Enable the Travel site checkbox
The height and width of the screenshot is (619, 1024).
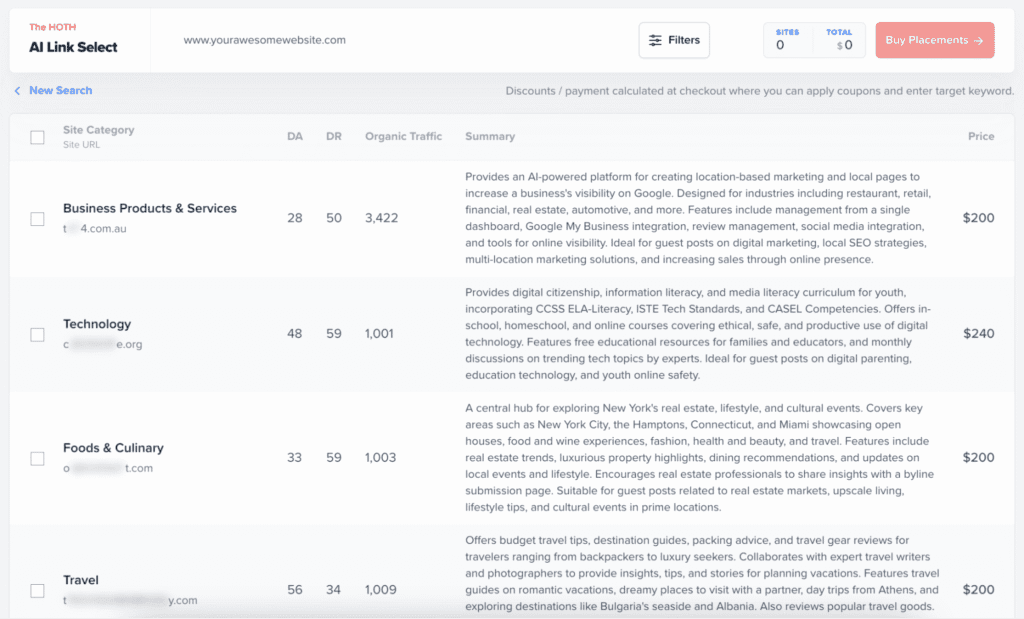click(x=37, y=590)
